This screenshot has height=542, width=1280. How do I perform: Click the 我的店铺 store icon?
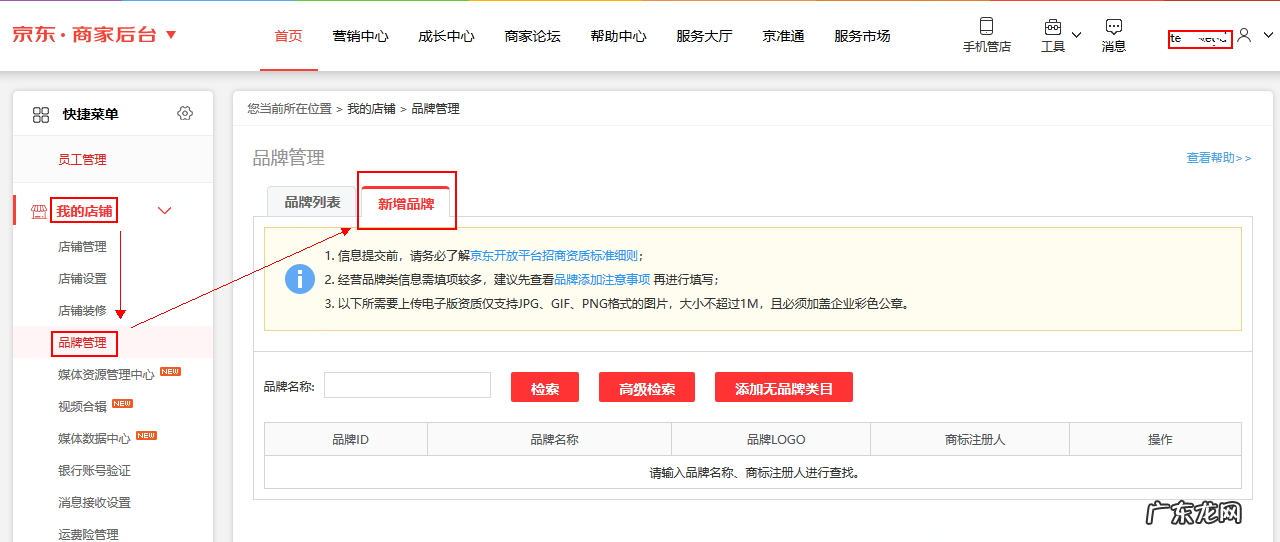(40, 211)
